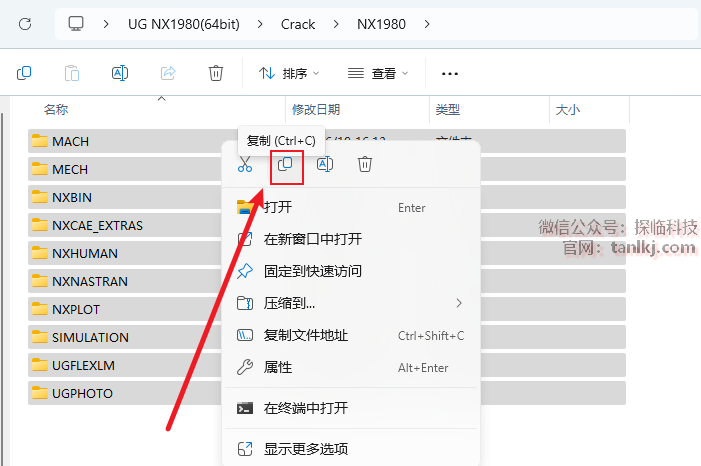Select the NXBIN folder icon
The width and height of the screenshot is (701, 466).
[40, 197]
